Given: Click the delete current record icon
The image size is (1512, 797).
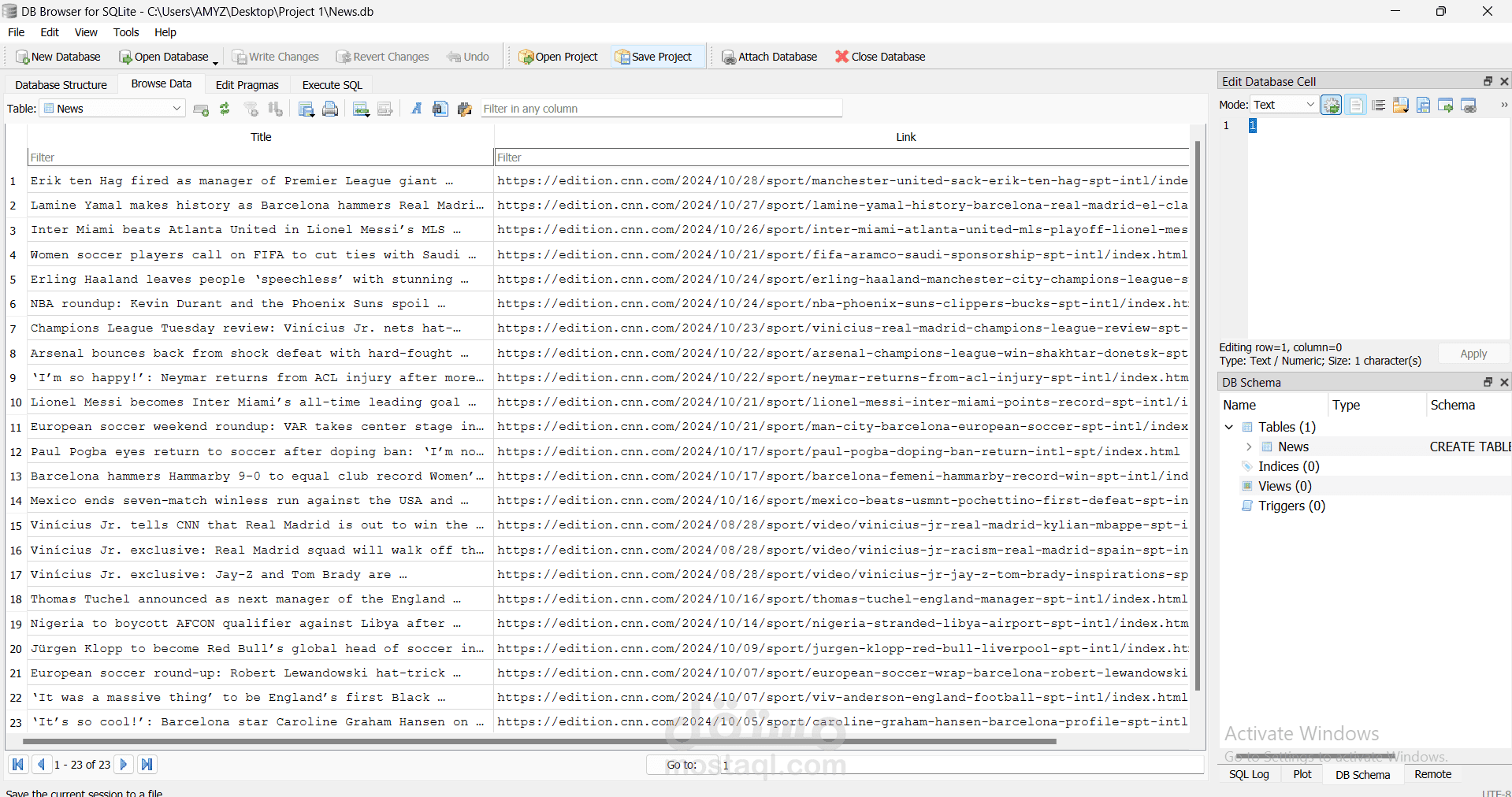Looking at the screenshot, I should click(x=385, y=109).
